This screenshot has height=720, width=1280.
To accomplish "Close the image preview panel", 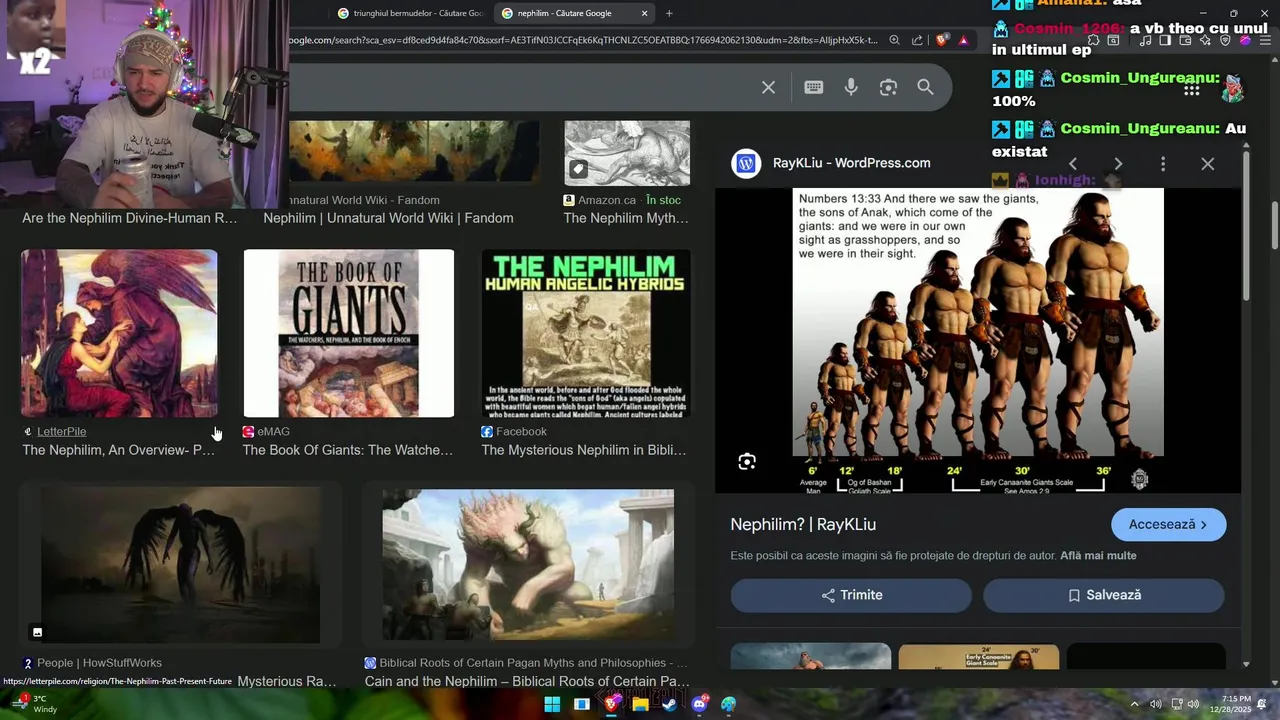I will pyautogui.click(x=1208, y=164).
